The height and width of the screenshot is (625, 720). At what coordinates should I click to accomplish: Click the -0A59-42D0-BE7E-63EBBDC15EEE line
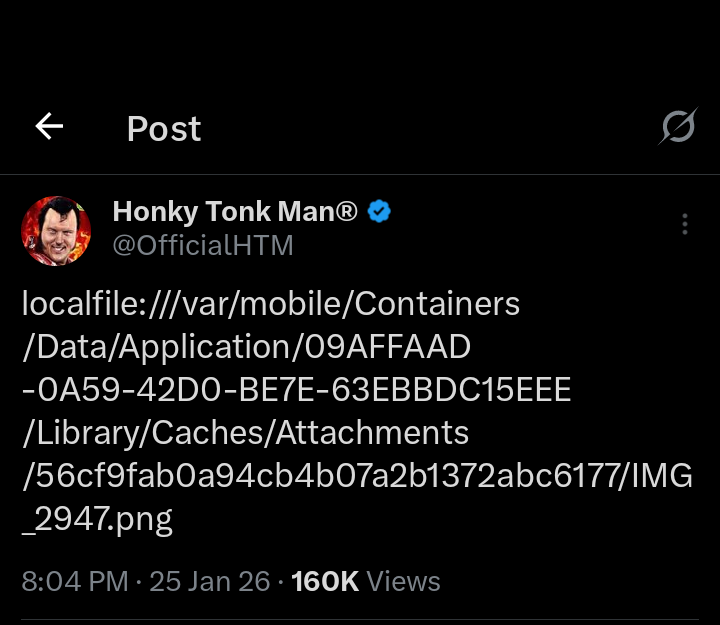[296, 390]
